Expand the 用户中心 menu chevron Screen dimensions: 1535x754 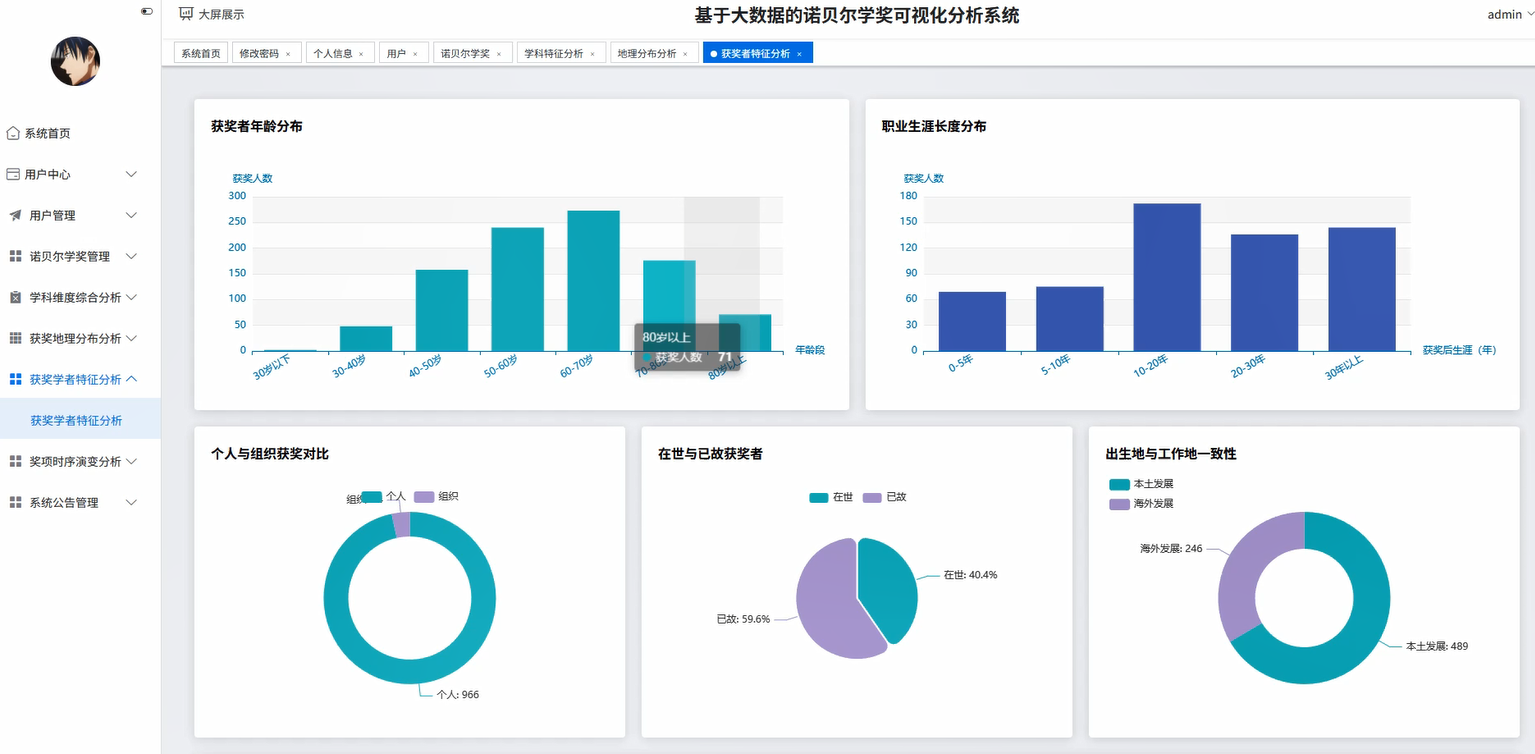[x=131, y=174]
